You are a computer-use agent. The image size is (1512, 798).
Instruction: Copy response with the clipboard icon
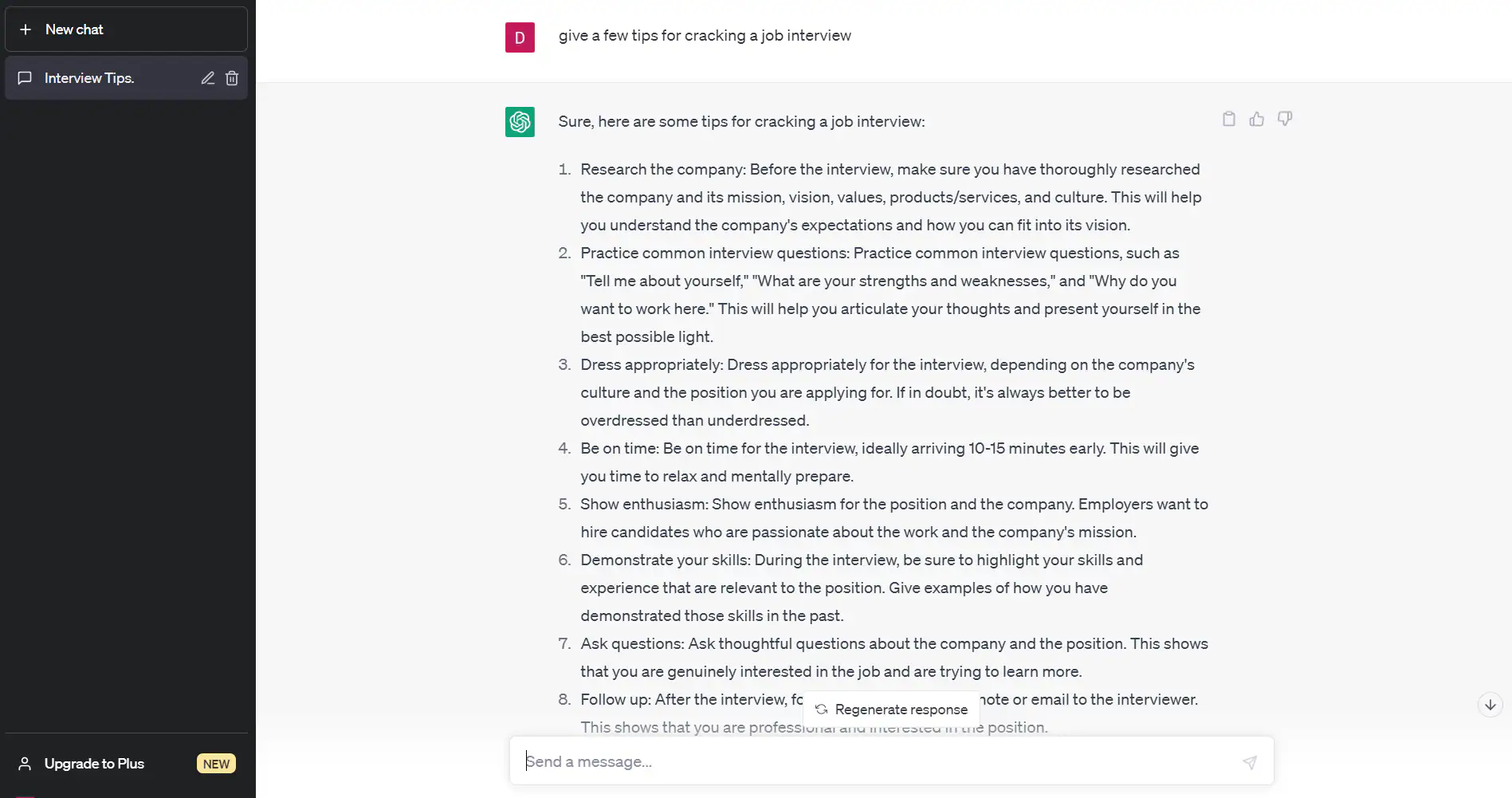click(x=1229, y=119)
